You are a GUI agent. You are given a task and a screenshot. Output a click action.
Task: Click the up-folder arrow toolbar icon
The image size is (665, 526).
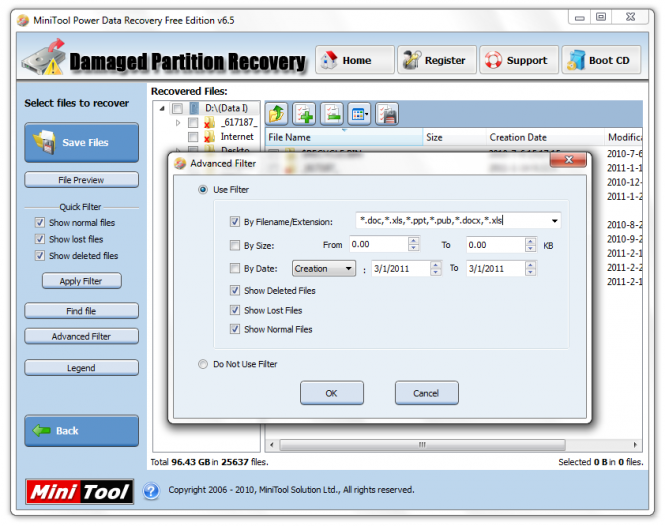click(x=277, y=114)
